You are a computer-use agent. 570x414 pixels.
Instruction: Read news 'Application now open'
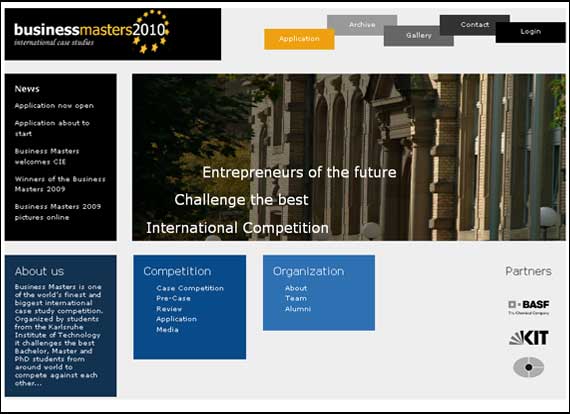click(x=54, y=106)
